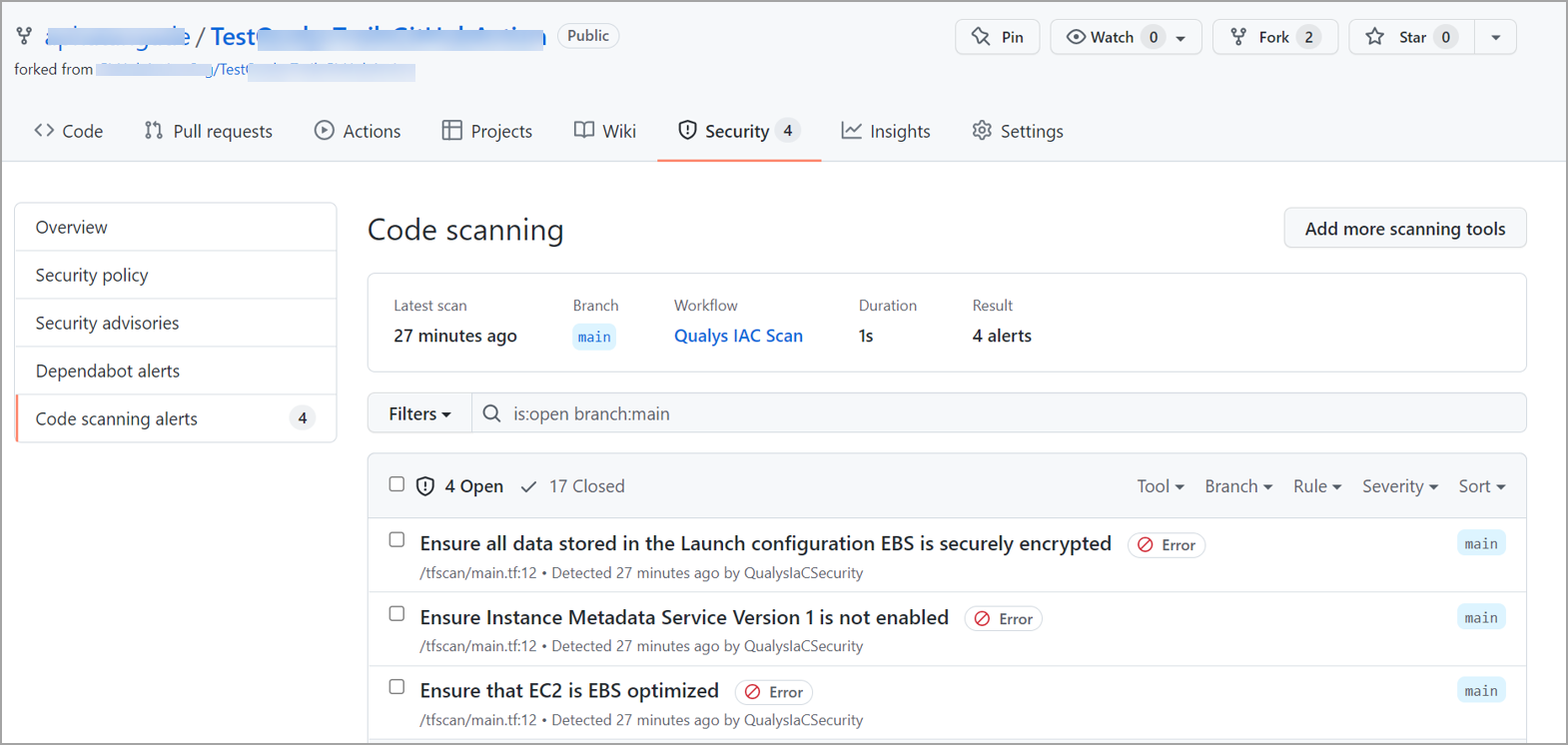Click the Fork icon button
The image size is (1568, 745).
(x=1238, y=37)
